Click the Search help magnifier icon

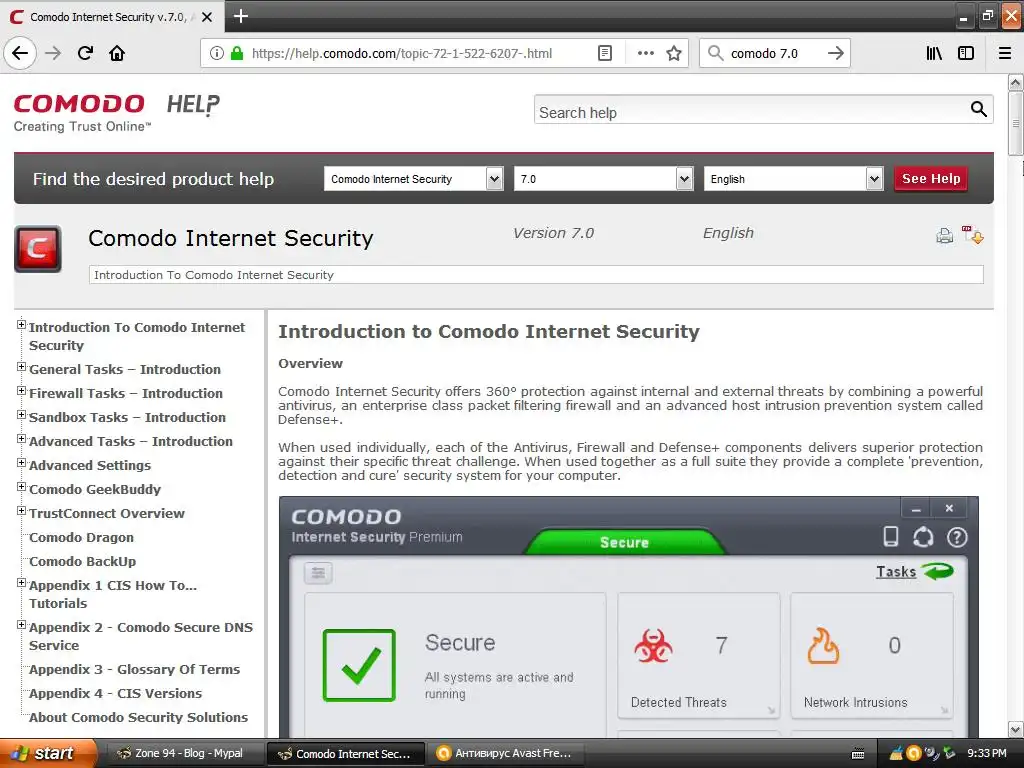(978, 109)
